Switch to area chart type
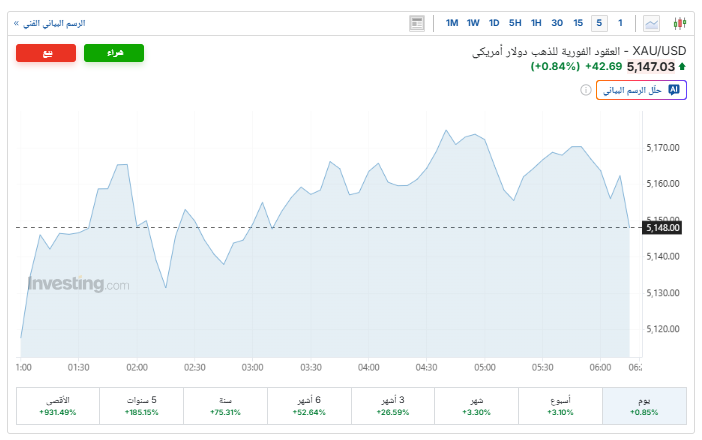The image size is (702, 440). tap(652, 23)
